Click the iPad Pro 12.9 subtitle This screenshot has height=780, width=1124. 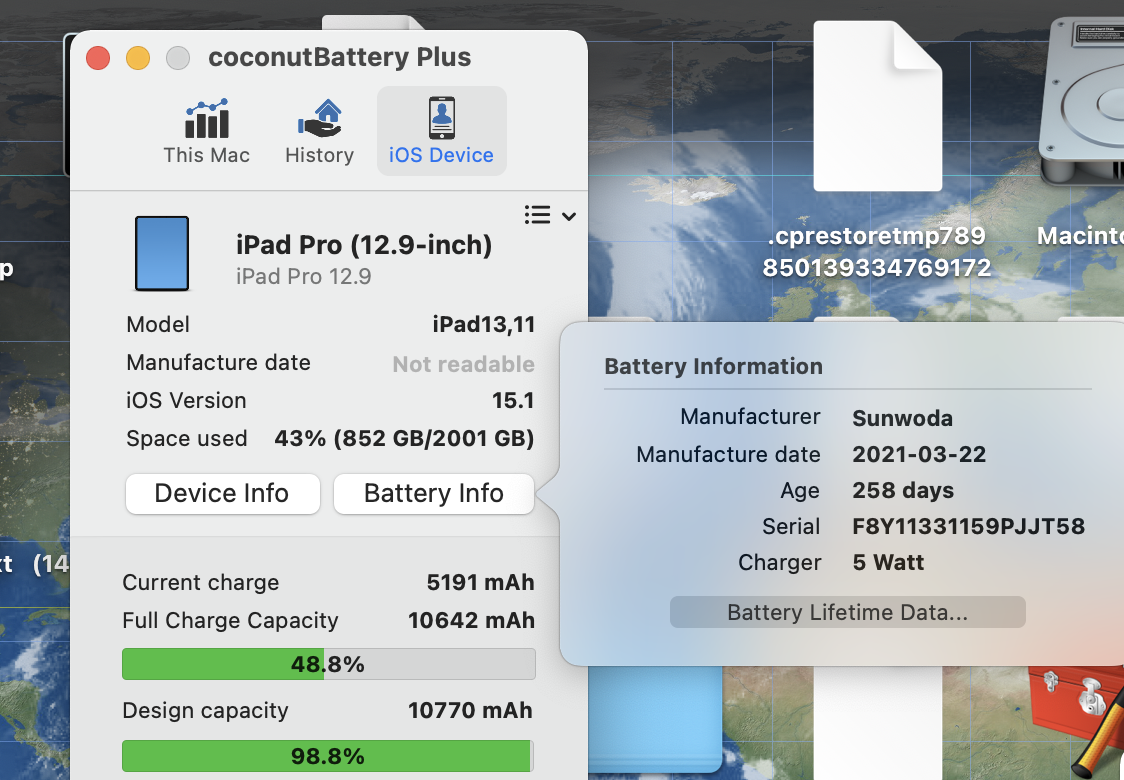click(x=304, y=277)
